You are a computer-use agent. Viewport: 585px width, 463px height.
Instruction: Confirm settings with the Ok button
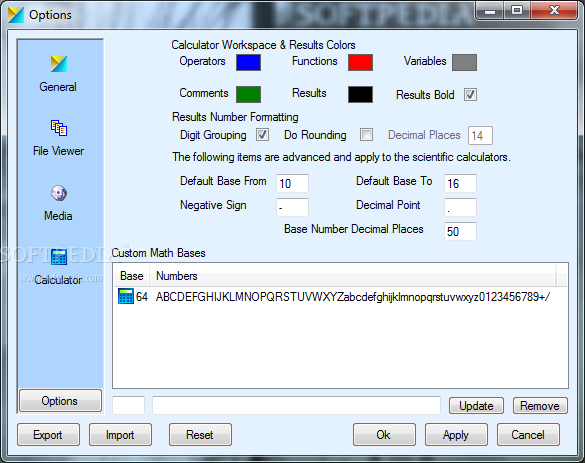(384, 435)
